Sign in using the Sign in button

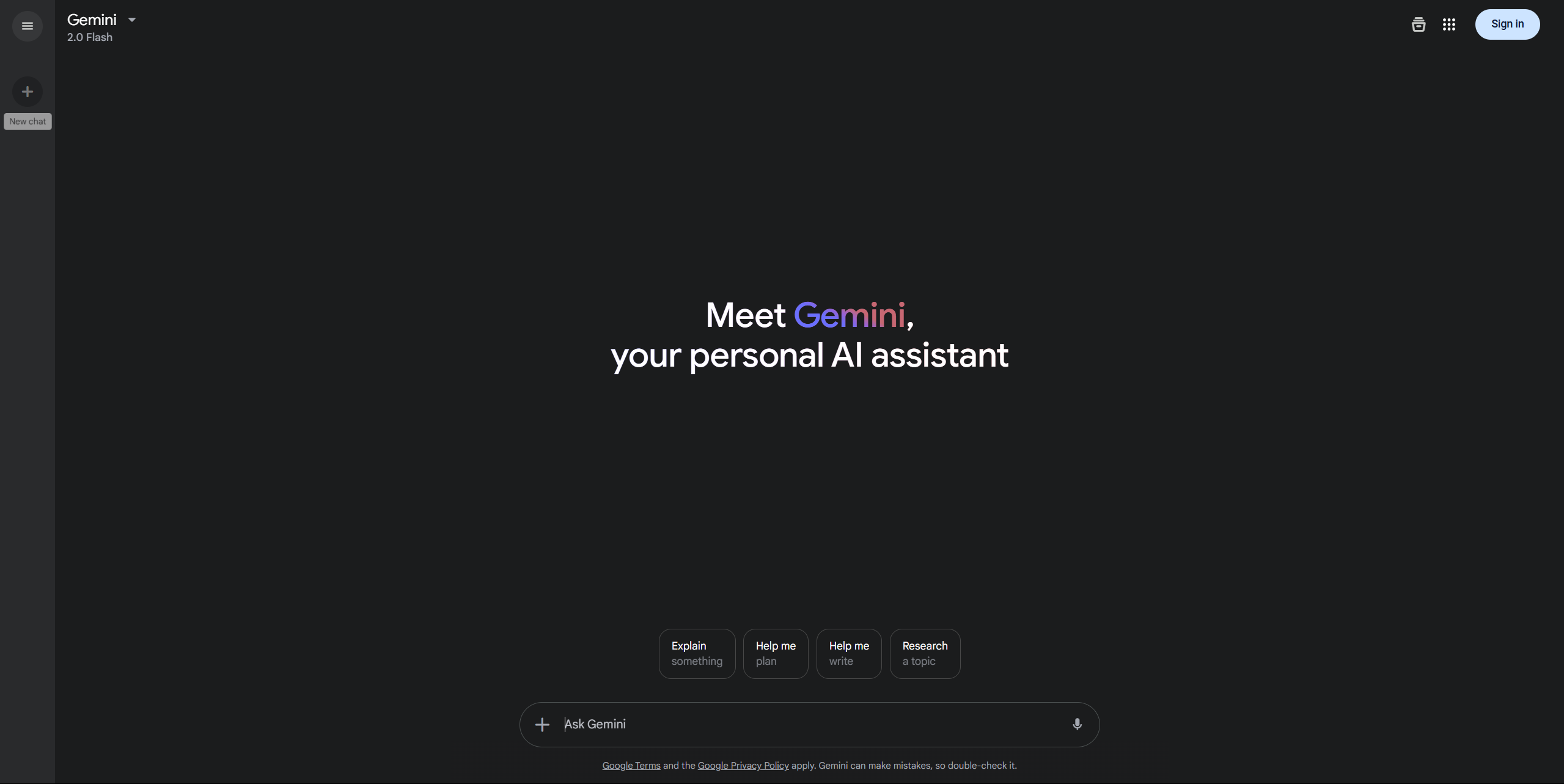(1506, 24)
